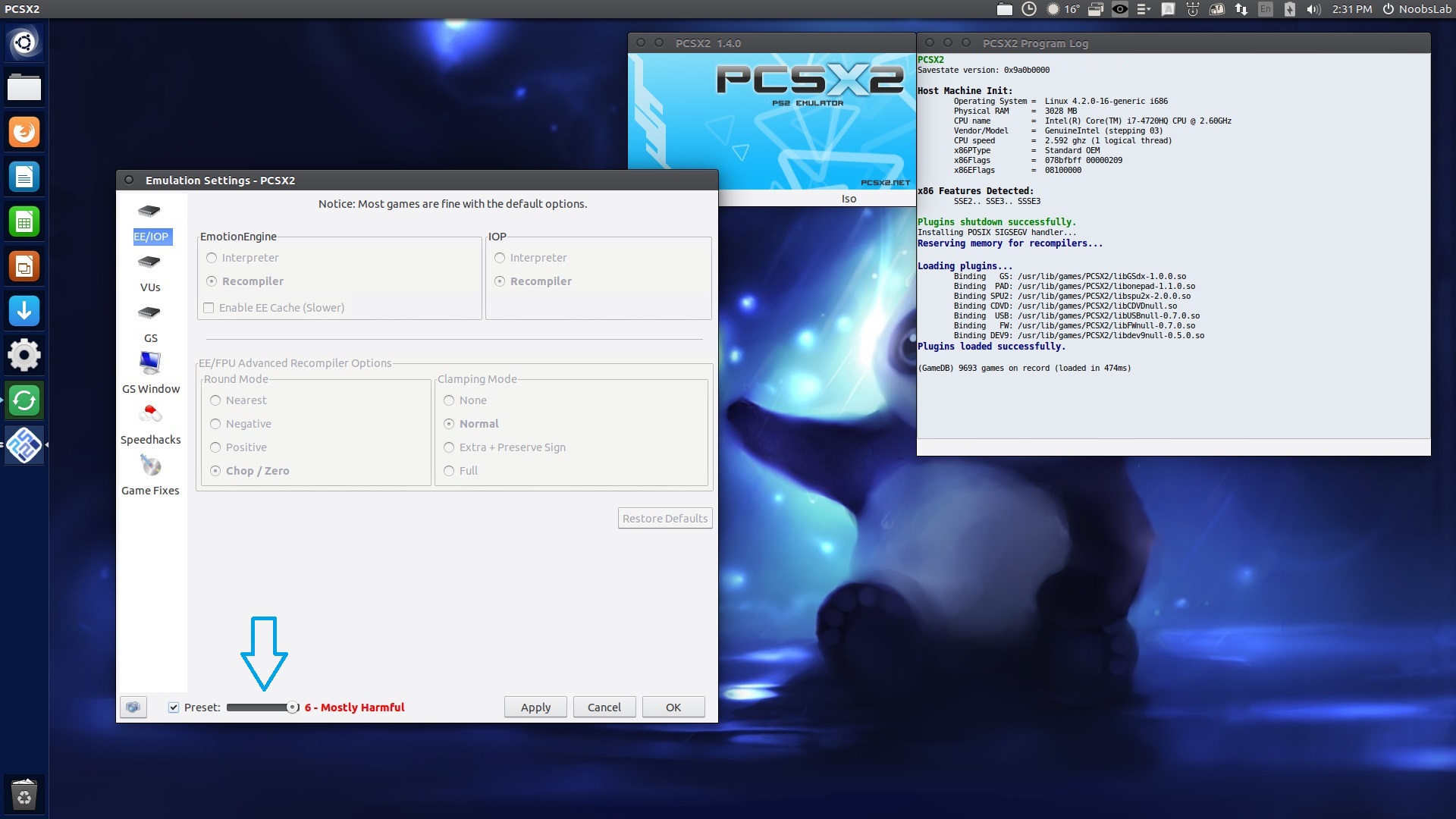
Task: Open the EE/IOP settings tab
Action: click(151, 237)
